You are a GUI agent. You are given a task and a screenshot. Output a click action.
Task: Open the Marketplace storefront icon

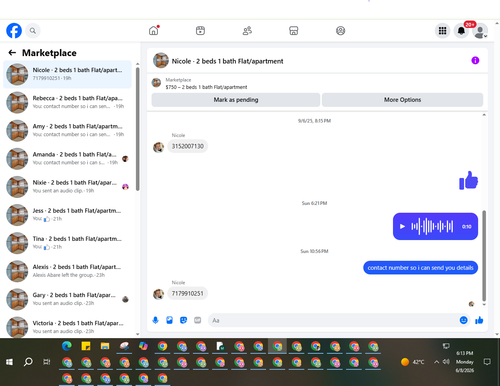[294, 31]
